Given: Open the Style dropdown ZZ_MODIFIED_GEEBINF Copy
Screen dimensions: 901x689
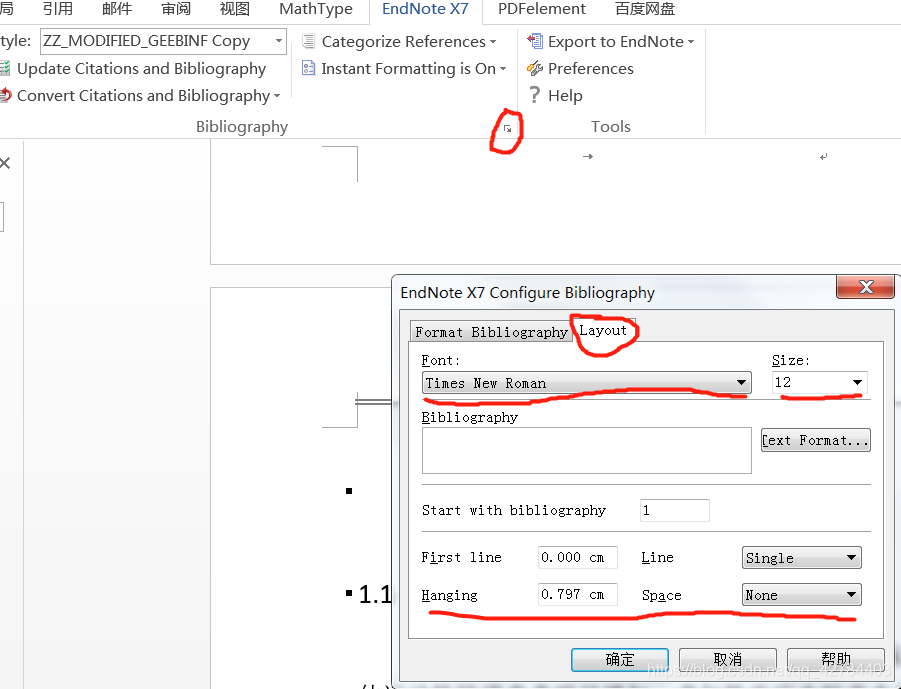Looking at the screenshot, I should pos(163,41).
